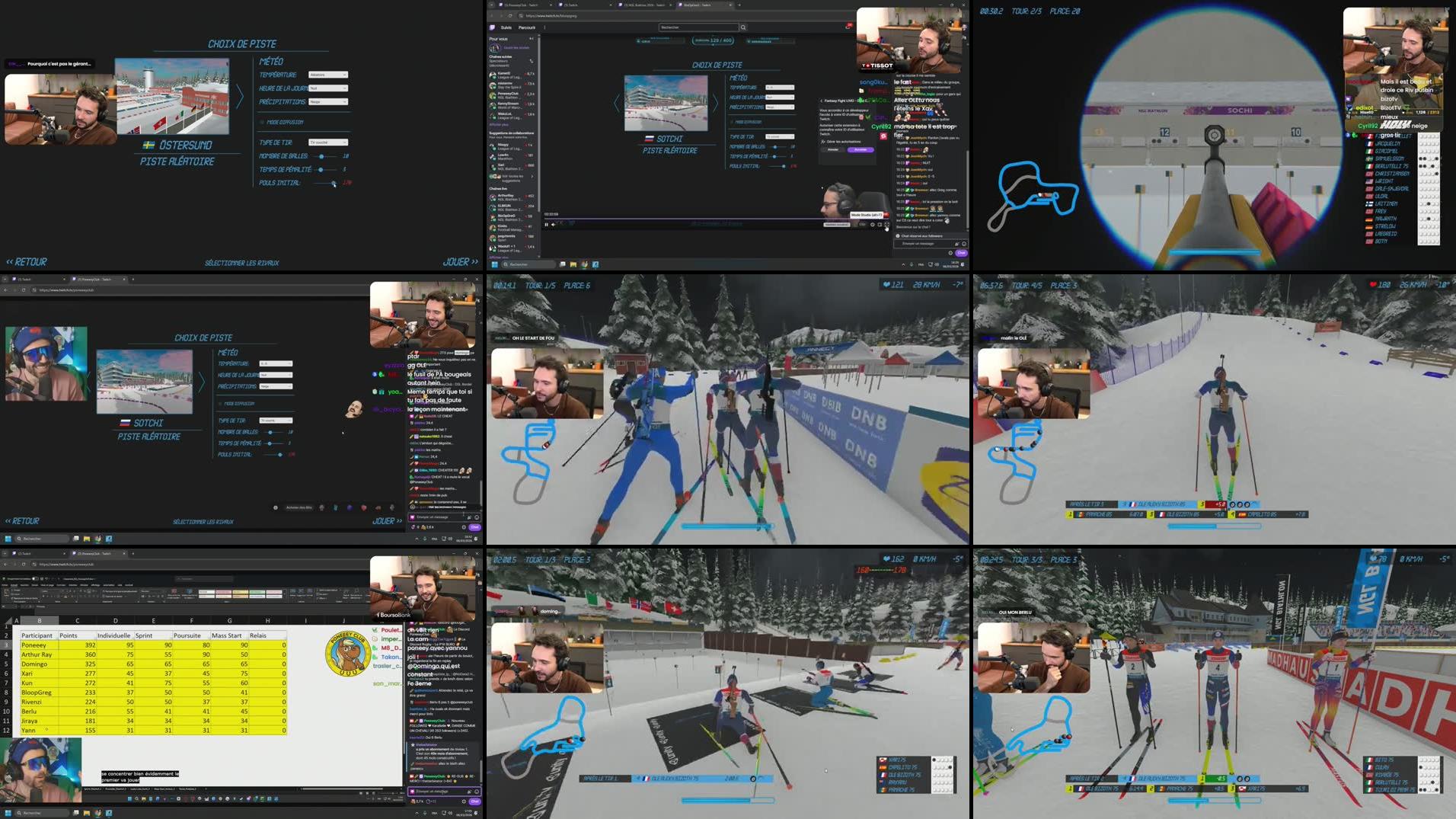Toggle the chat followers-only notice checkbox
1456x819 pixels.
(899, 236)
